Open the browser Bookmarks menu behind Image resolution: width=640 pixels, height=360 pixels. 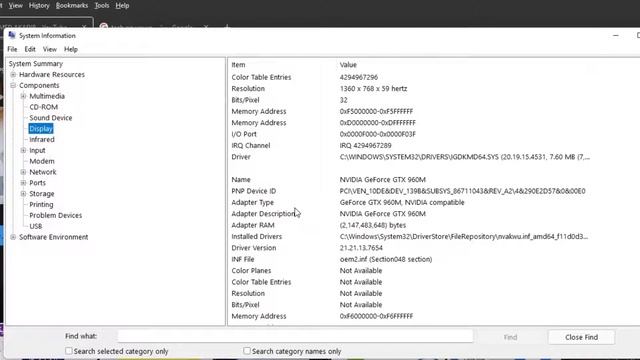tap(72, 6)
